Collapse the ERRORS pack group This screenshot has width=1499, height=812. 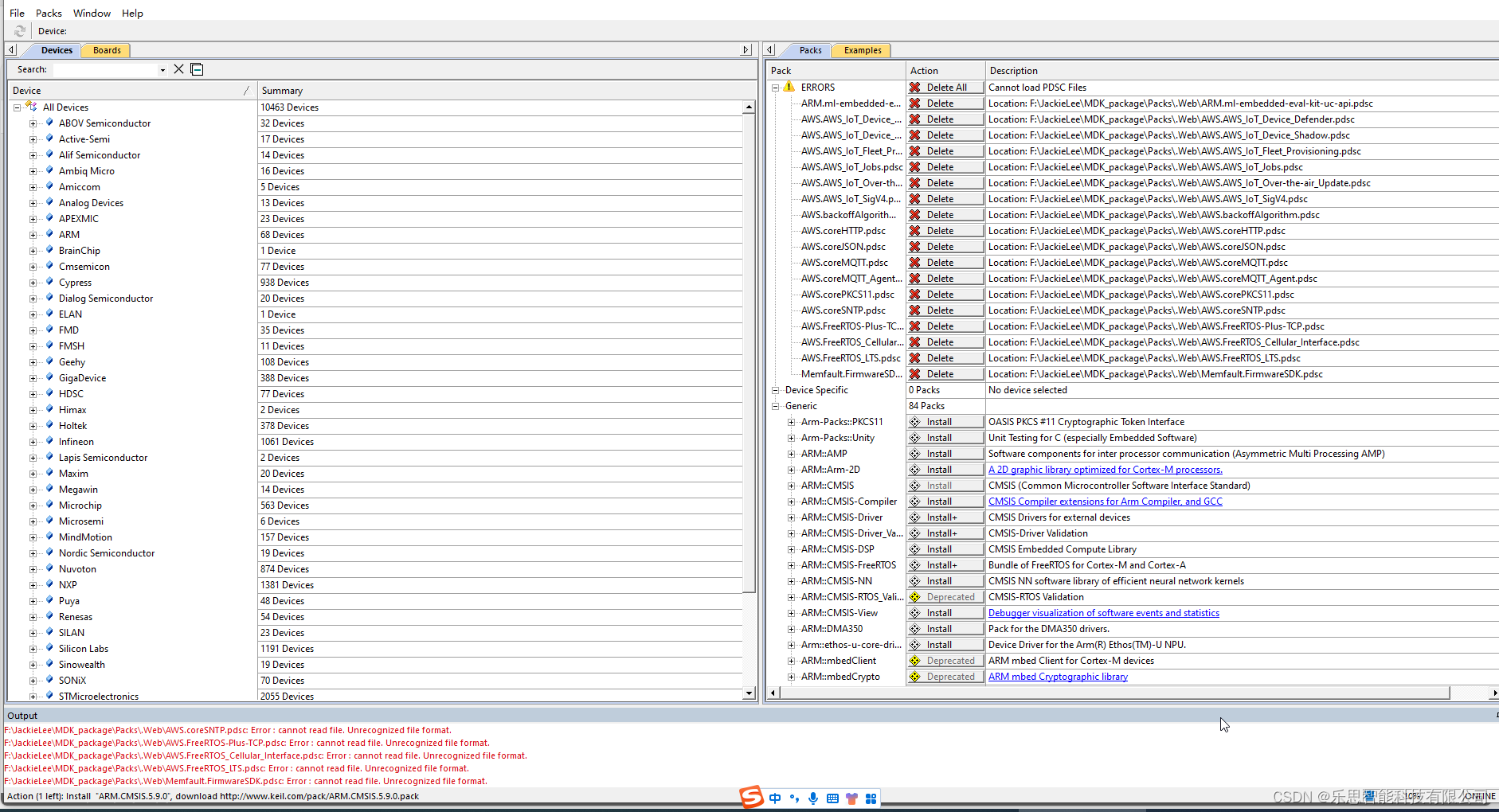(775, 88)
